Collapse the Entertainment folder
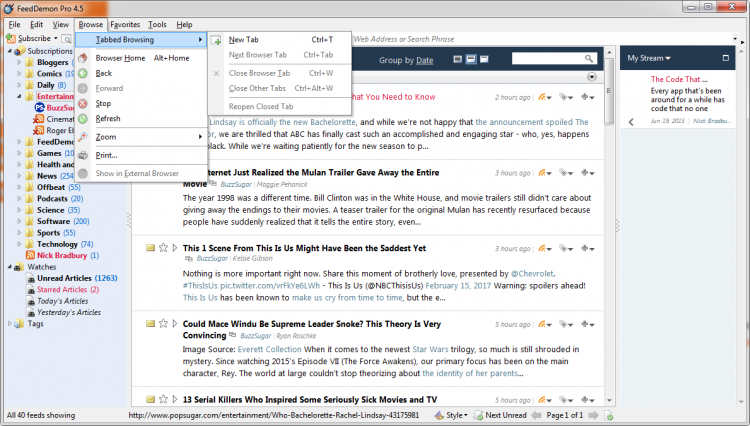 click(19, 96)
